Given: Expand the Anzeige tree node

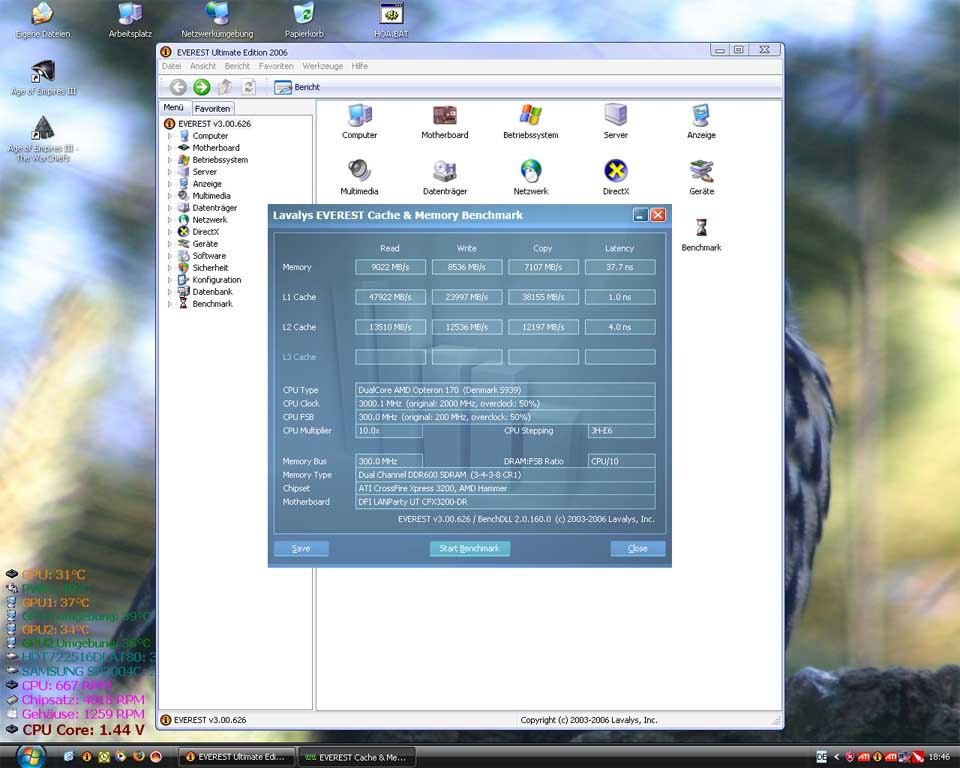Looking at the screenshot, I should point(170,184).
